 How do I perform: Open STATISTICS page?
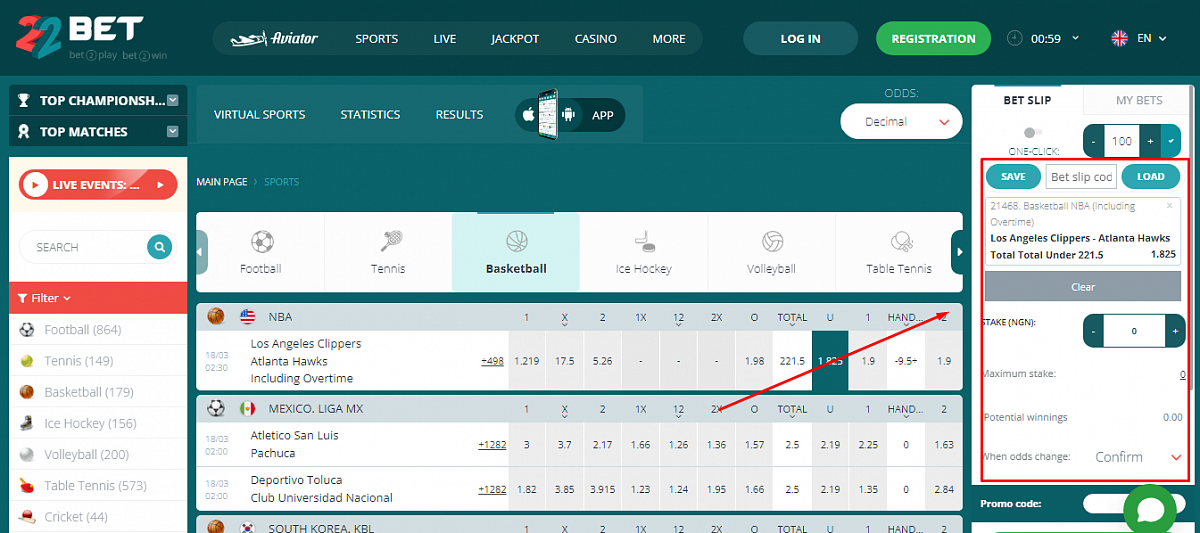370,115
